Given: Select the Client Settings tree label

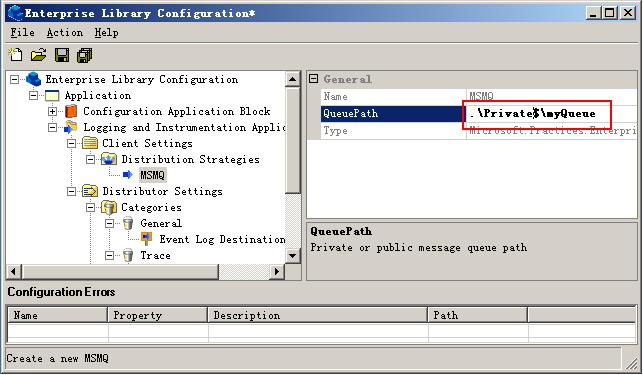Looking at the screenshot, I should 147,143.
